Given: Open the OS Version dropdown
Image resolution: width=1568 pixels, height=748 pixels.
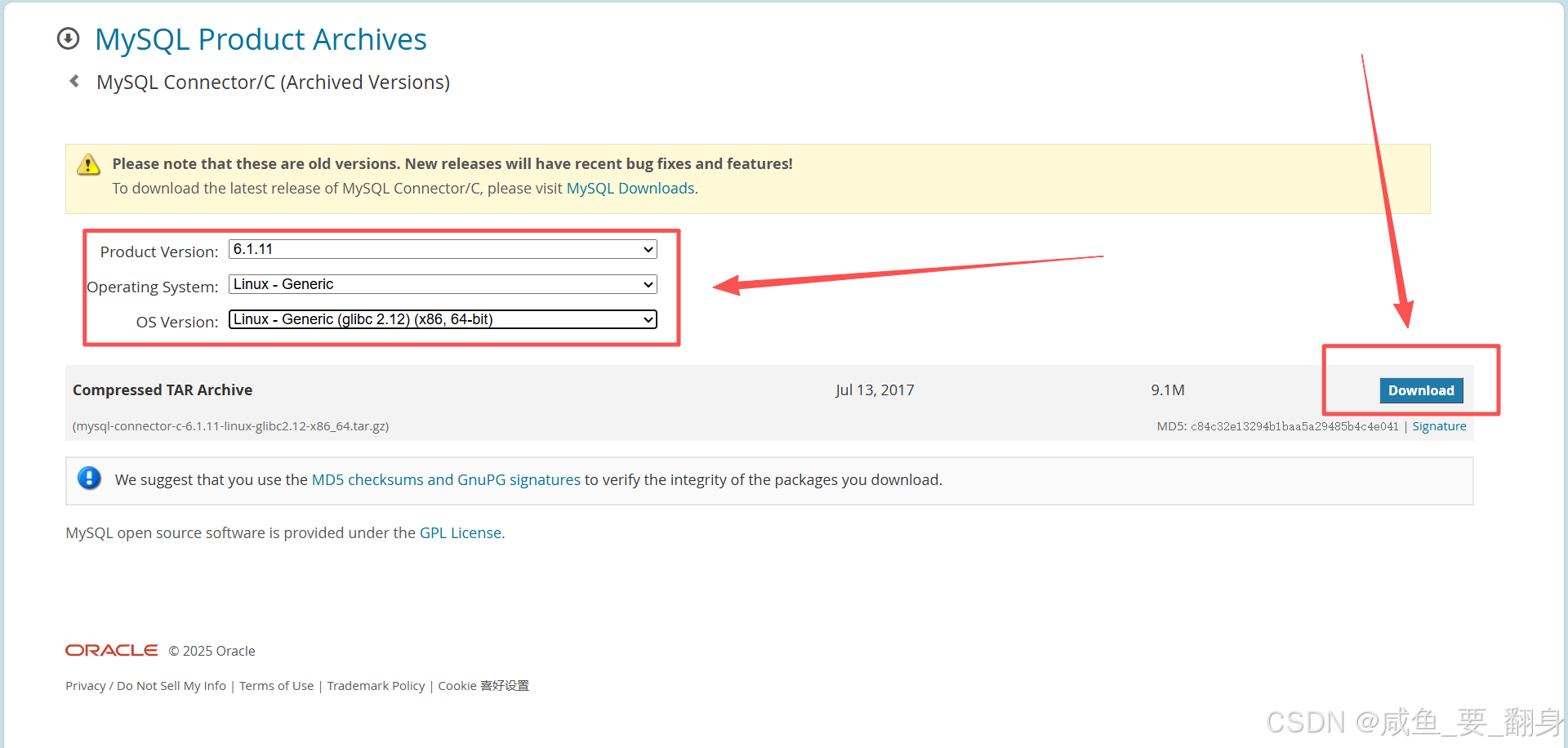Looking at the screenshot, I should [443, 319].
